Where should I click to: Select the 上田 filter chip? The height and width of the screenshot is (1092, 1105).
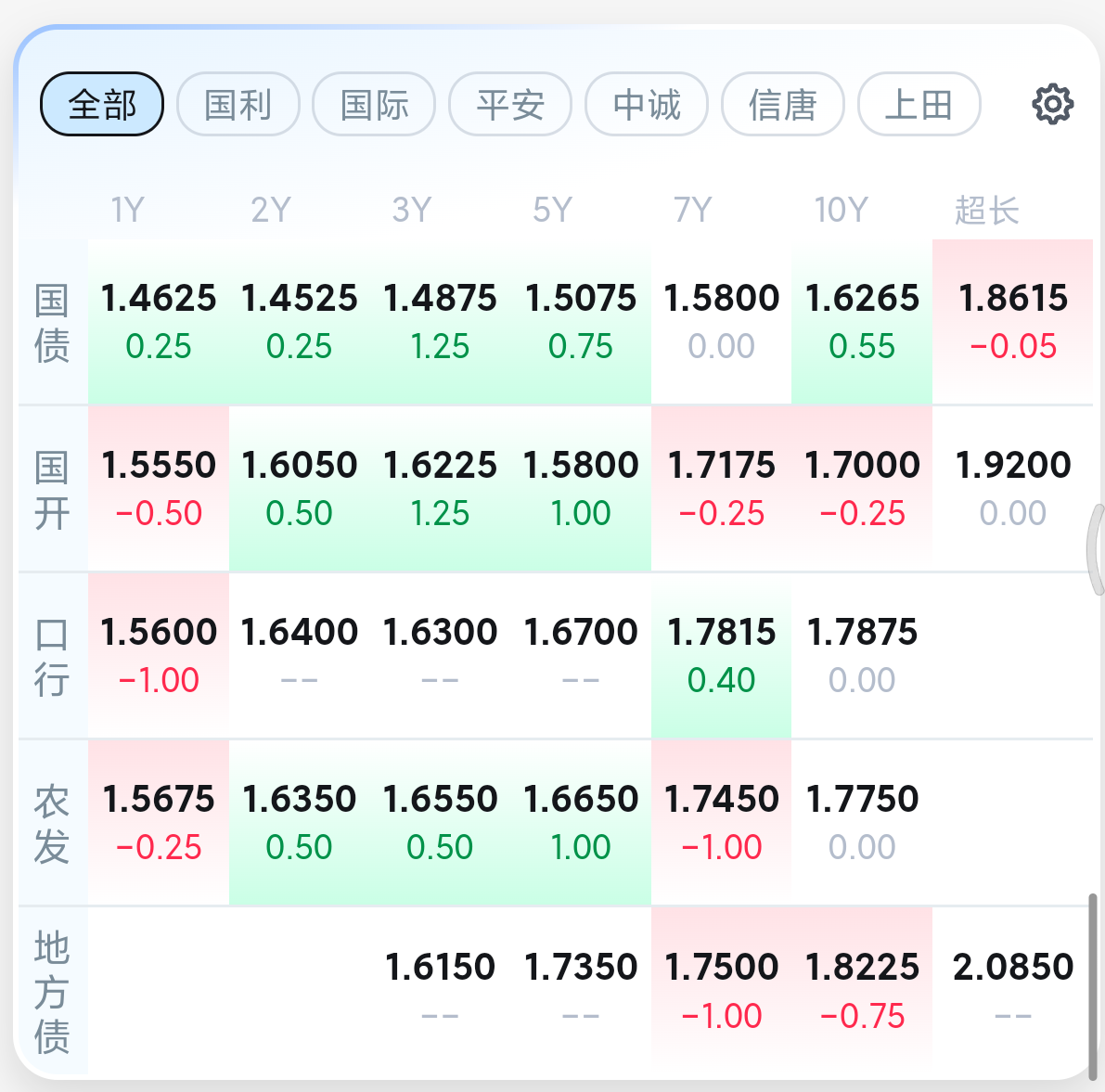coord(919,104)
